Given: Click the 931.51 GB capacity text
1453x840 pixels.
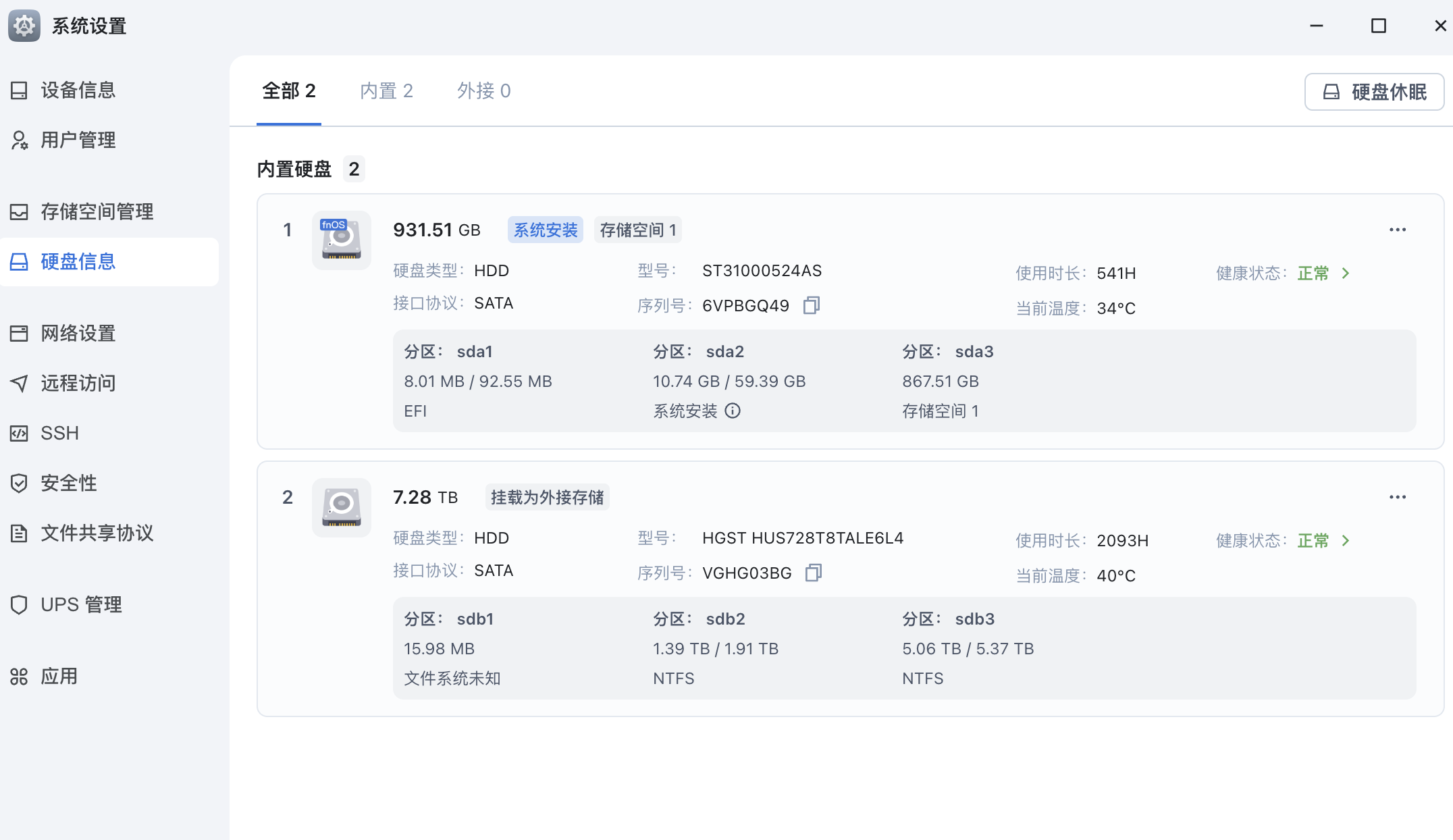Looking at the screenshot, I should tap(437, 230).
